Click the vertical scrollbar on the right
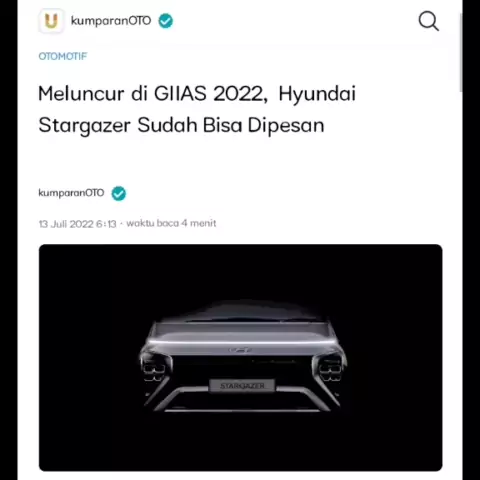480x480 pixels. coord(461,53)
